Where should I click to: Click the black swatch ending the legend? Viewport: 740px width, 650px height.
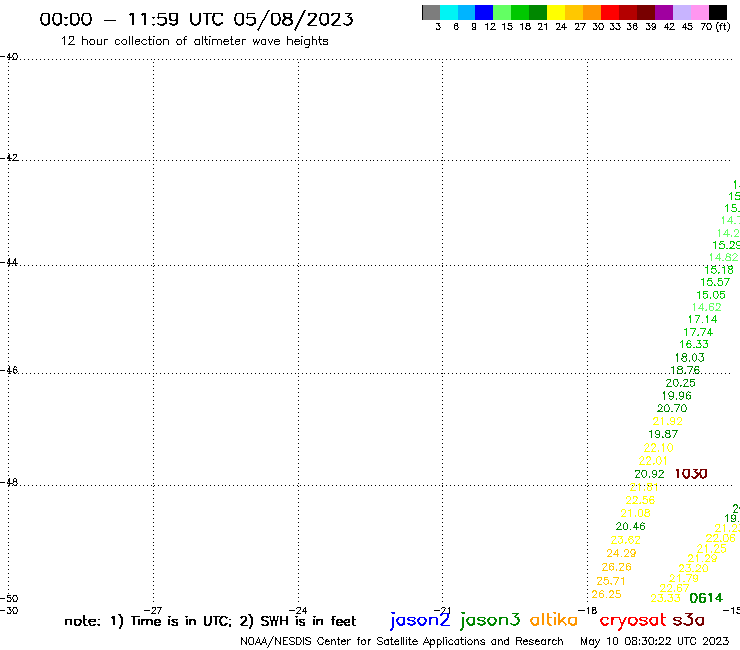718,12
